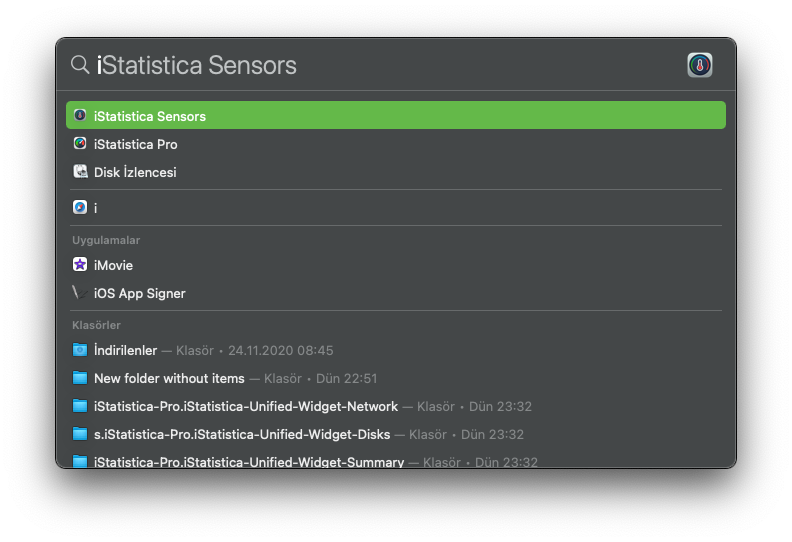
Task: Open the İndirilenler folder result
Action: pos(126,350)
